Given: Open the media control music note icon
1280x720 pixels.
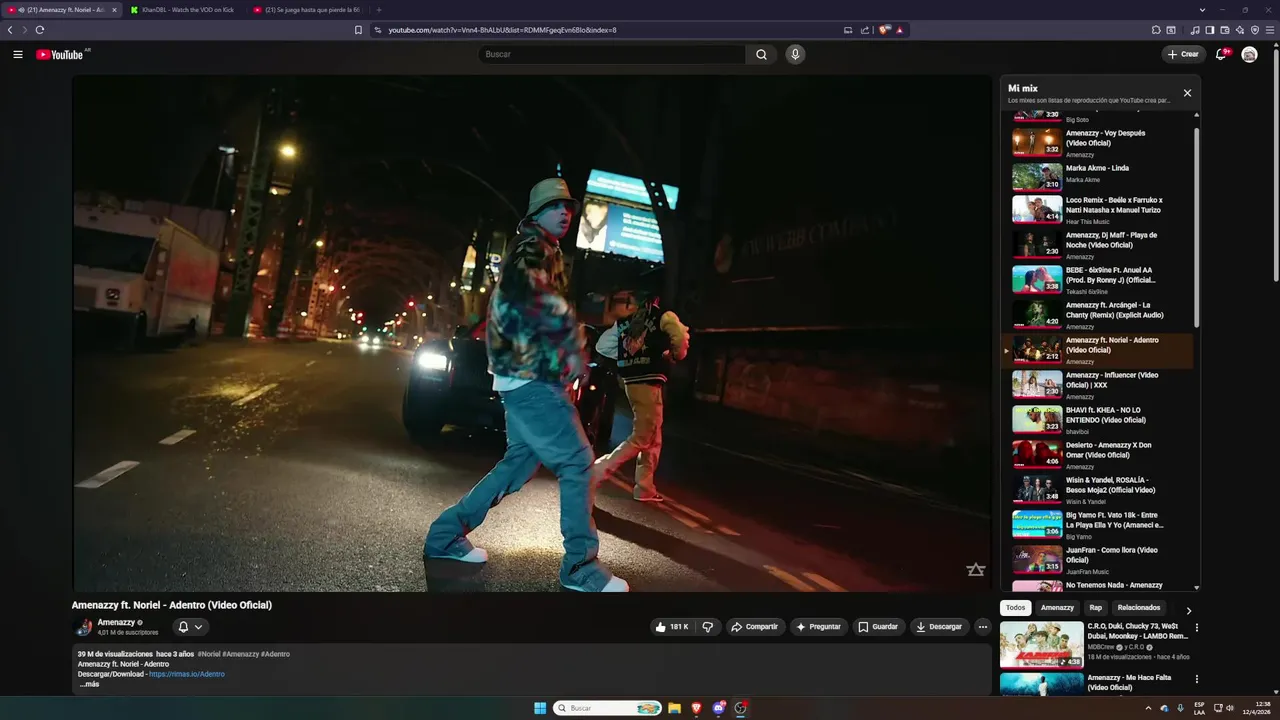Looking at the screenshot, I should pyautogui.click(x=1194, y=30).
